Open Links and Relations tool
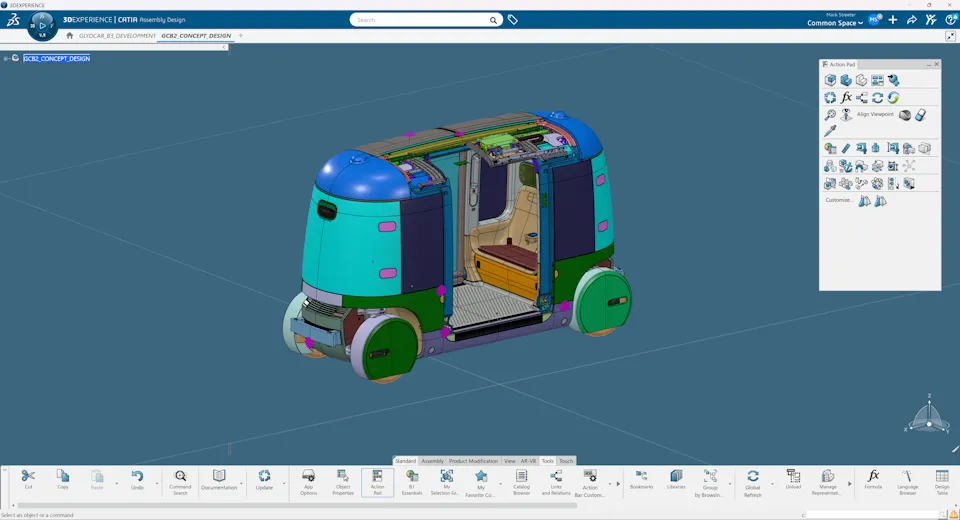 pos(555,480)
